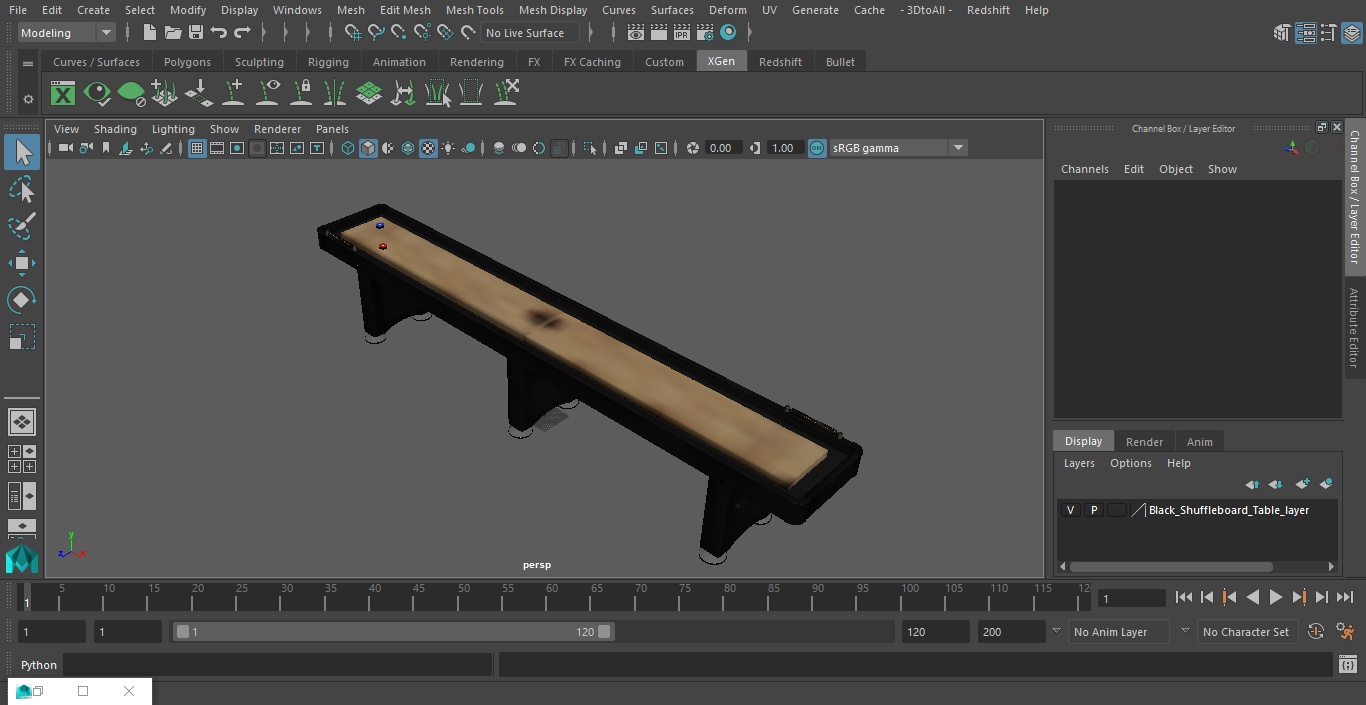Image resolution: width=1366 pixels, height=705 pixels.
Task: Click the range slider bar
Action: 394,632
